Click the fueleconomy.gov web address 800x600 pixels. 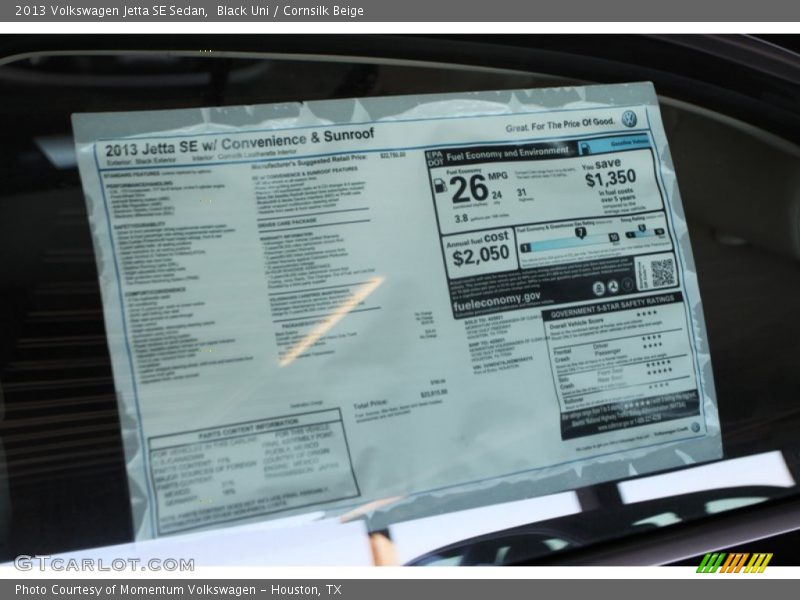pos(497,297)
